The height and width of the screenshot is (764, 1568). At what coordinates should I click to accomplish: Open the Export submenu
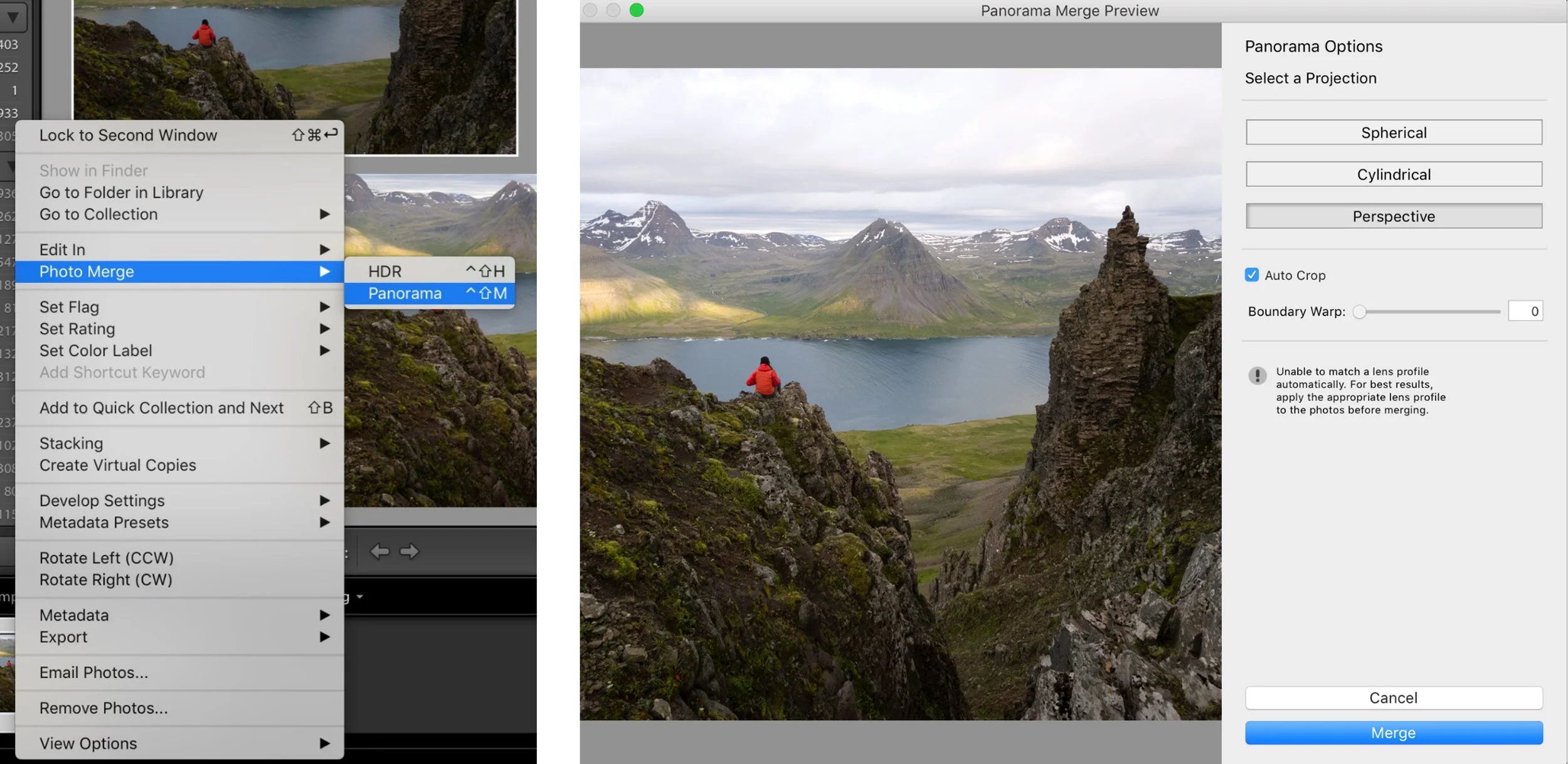(179, 637)
